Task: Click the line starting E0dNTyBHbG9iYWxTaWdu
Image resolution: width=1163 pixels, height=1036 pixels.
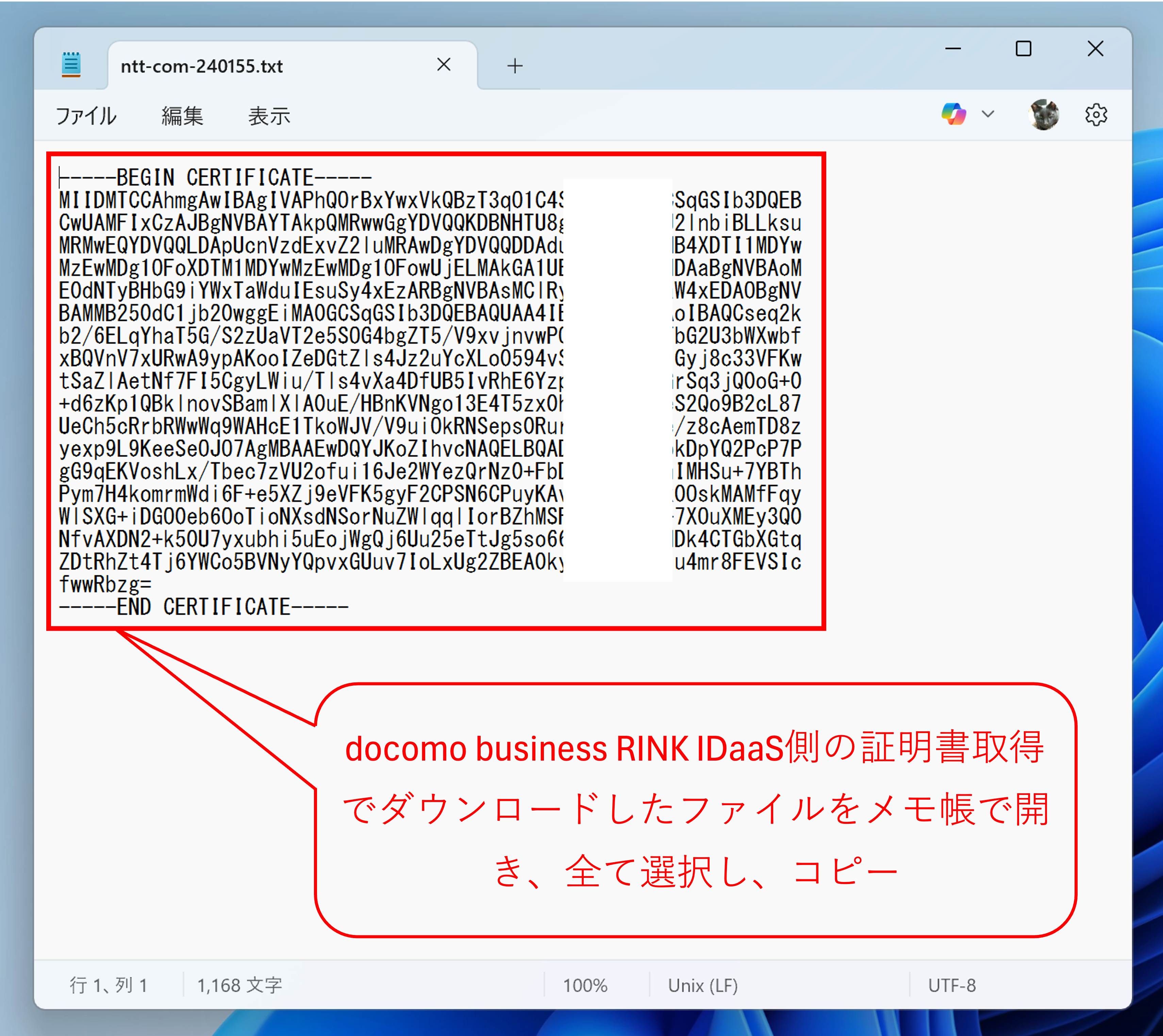Action: coord(430,291)
